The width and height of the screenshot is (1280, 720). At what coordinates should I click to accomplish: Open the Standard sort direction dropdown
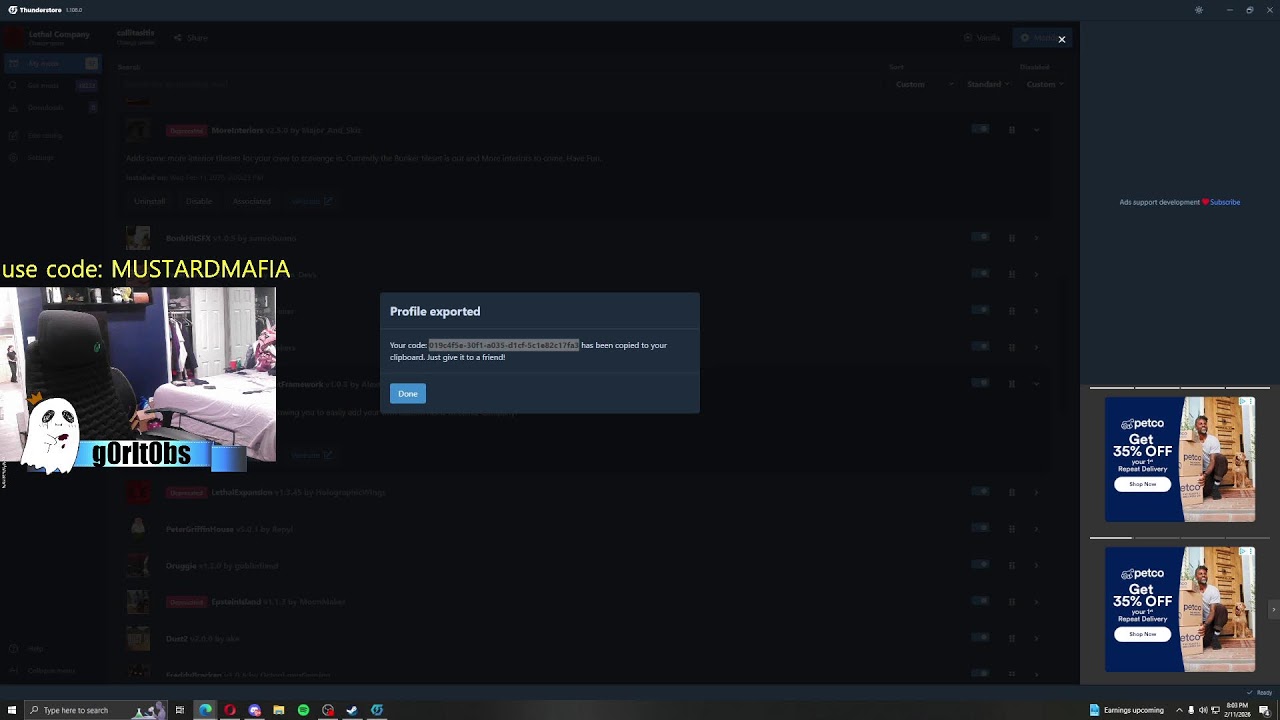point(989,84)
